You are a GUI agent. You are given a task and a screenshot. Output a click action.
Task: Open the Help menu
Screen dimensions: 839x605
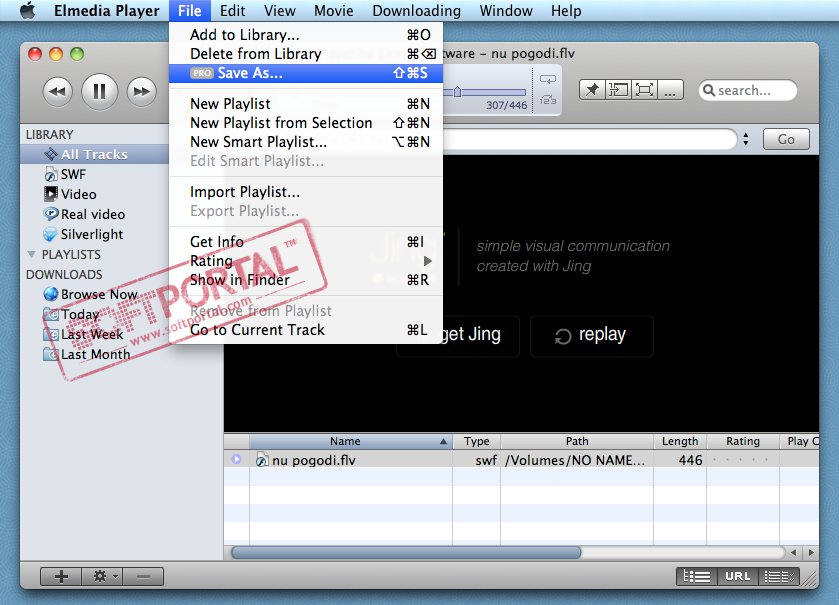click(566, 11)
